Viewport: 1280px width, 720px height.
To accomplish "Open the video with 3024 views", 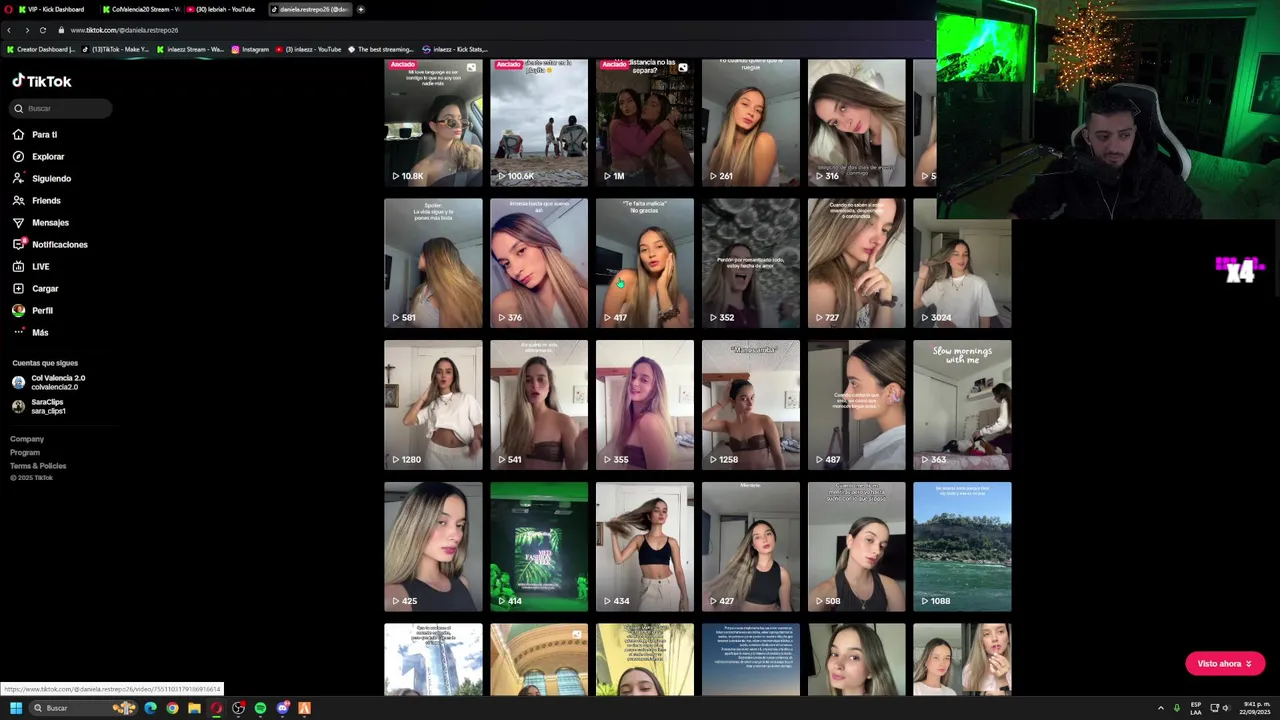I will (962, 263).
